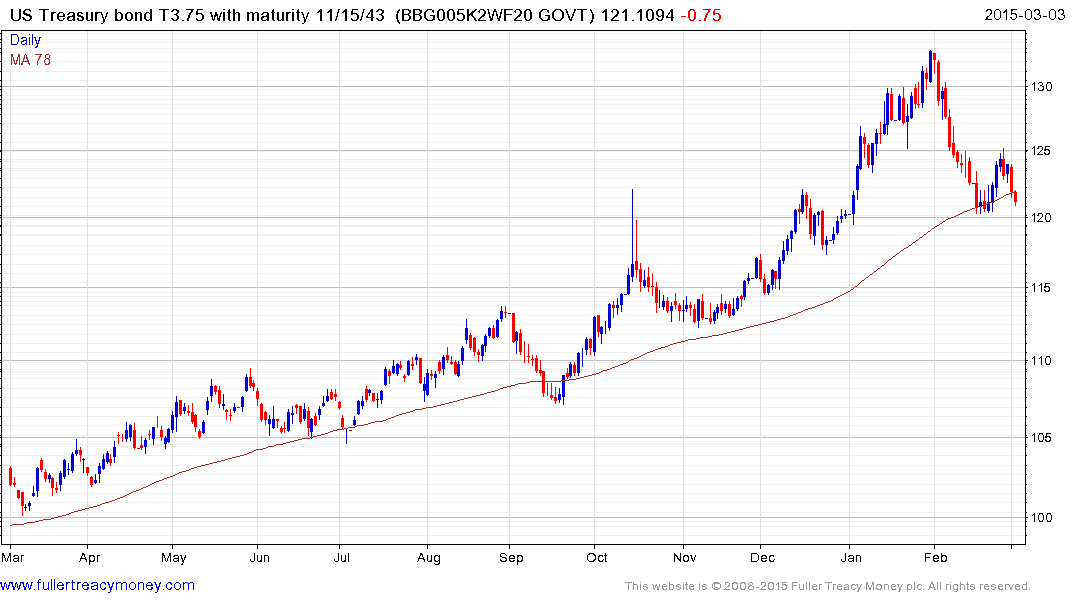Click the 'MA 78' moving average label
This screenshot has width=1075, height=600.
pos(30,60)
